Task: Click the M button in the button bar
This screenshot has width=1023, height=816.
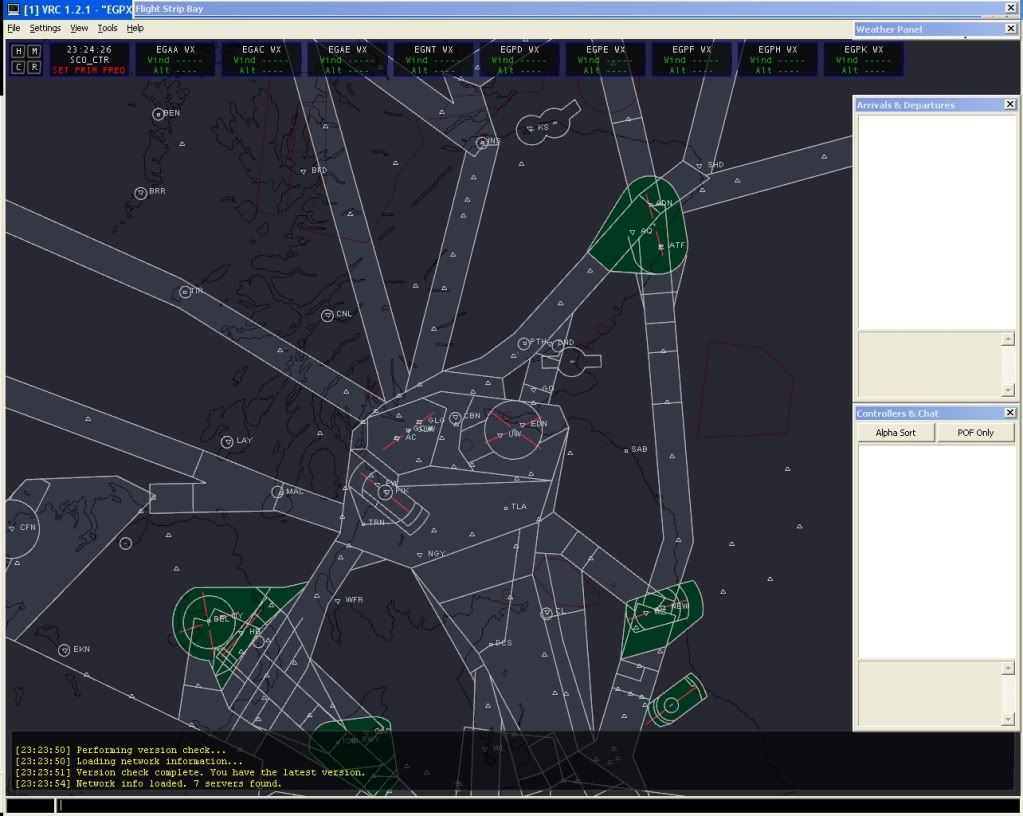Action: click(34, 51)
